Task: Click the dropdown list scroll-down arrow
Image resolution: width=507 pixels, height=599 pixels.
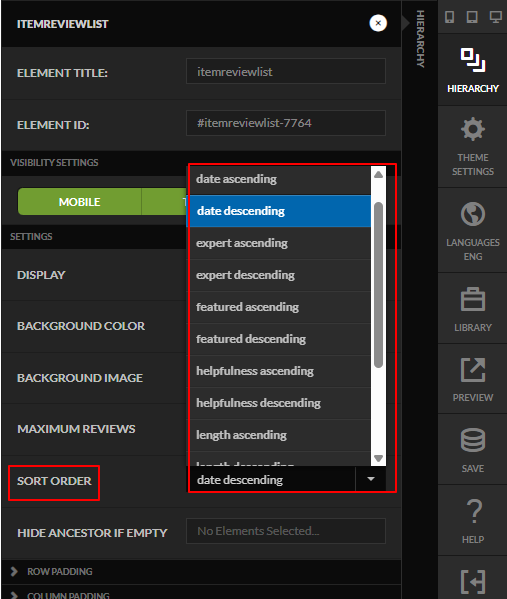Action: coord(379,458)
